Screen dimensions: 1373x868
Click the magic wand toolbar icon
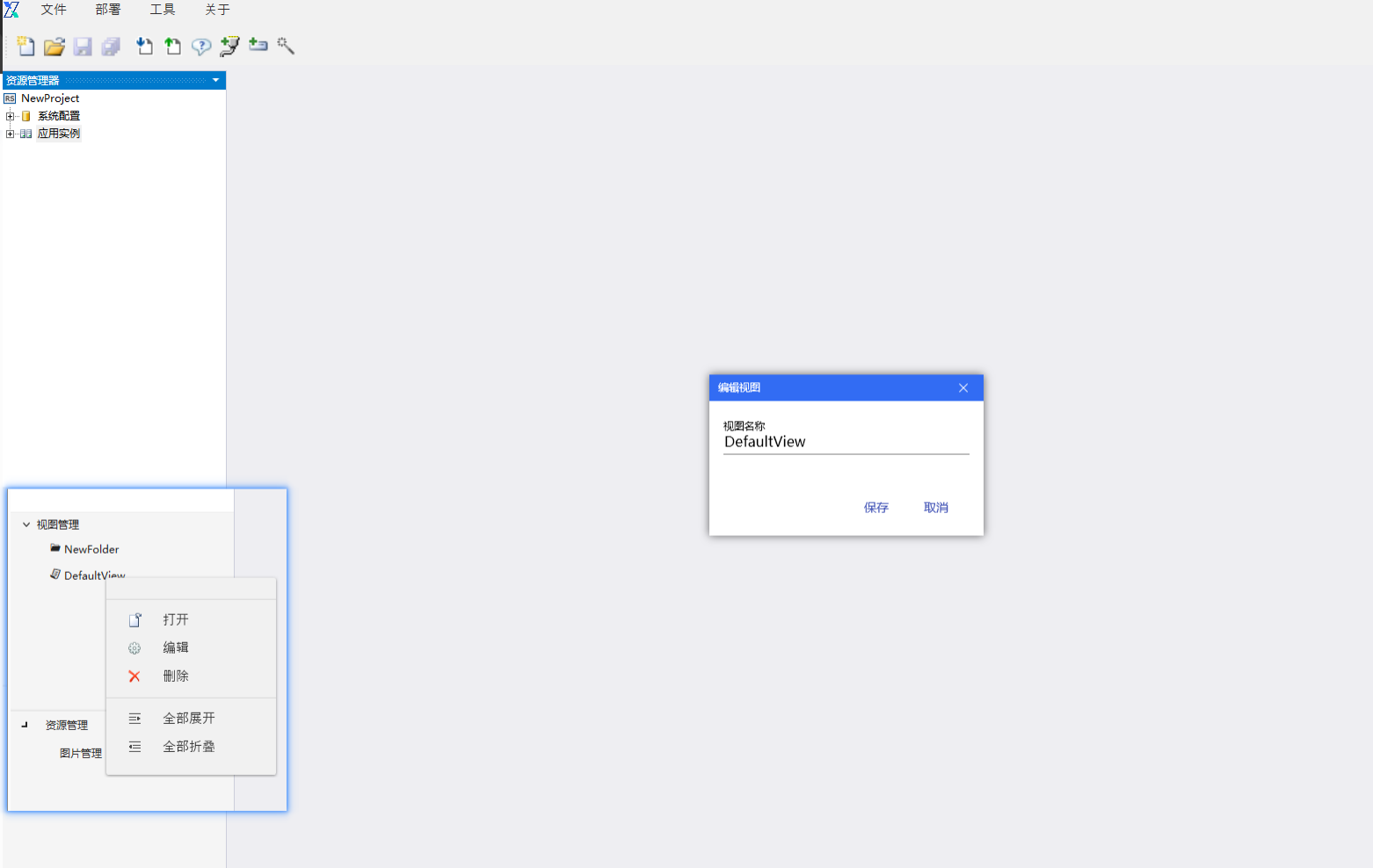point(286,46)
